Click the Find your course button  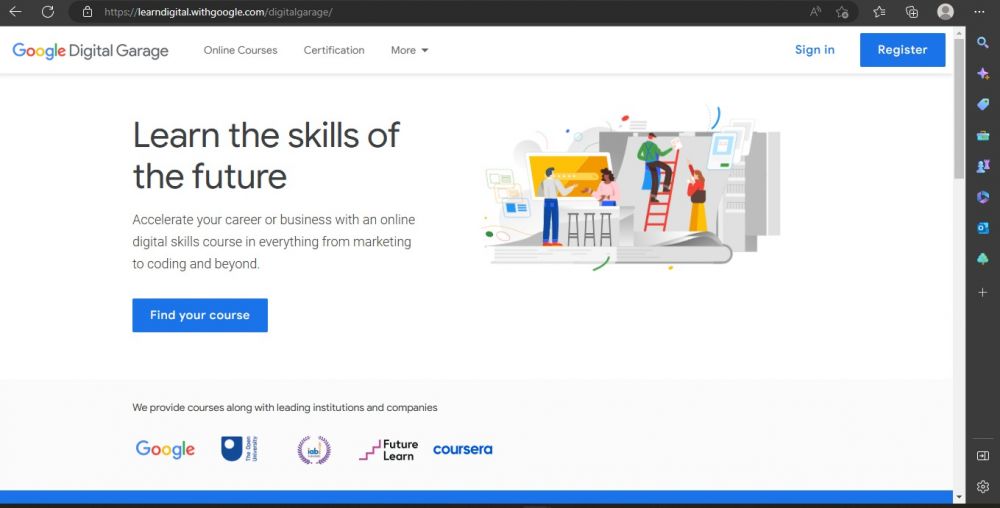[200, 315]
